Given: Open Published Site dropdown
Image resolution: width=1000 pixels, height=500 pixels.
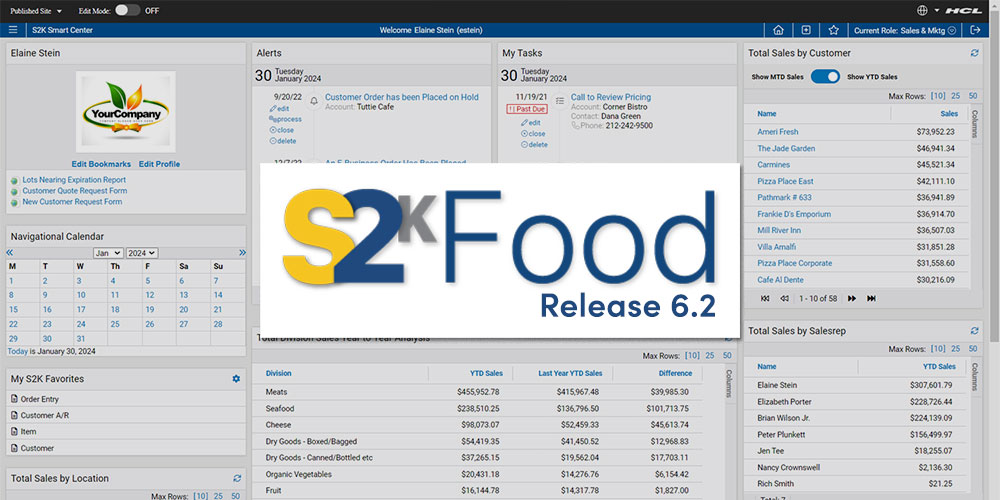Looking at the screenshot, I should click(36, 11).
